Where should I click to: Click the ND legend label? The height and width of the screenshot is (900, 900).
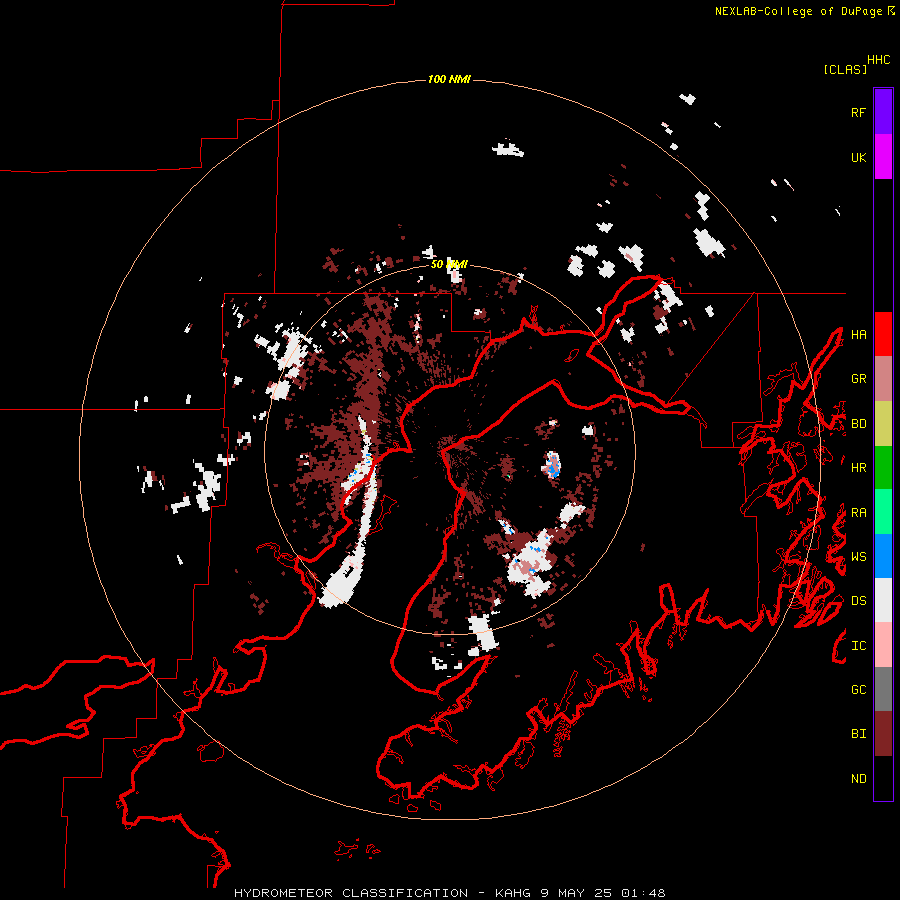pos(858,779)
